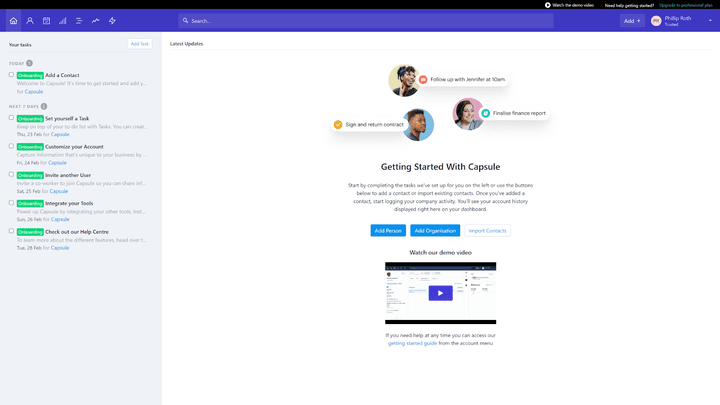Click play icon next to Watch the demo video
Viewport: 720px width, 405px height.
point(548,5)
